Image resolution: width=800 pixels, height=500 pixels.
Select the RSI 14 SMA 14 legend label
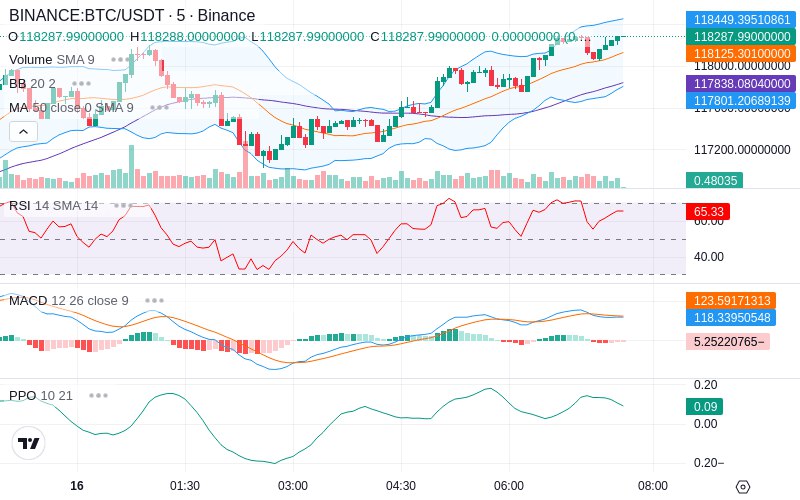pyautogui.click(x=54, y=206)
